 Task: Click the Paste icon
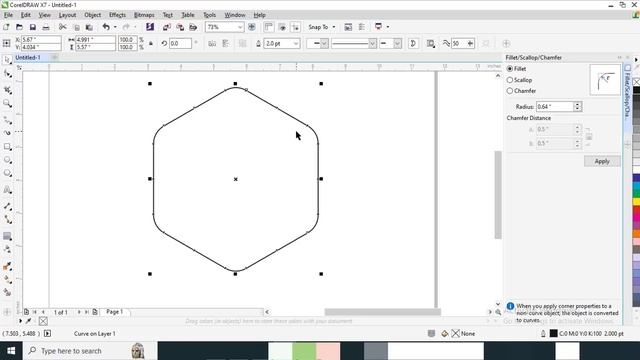tap(89, 27)
